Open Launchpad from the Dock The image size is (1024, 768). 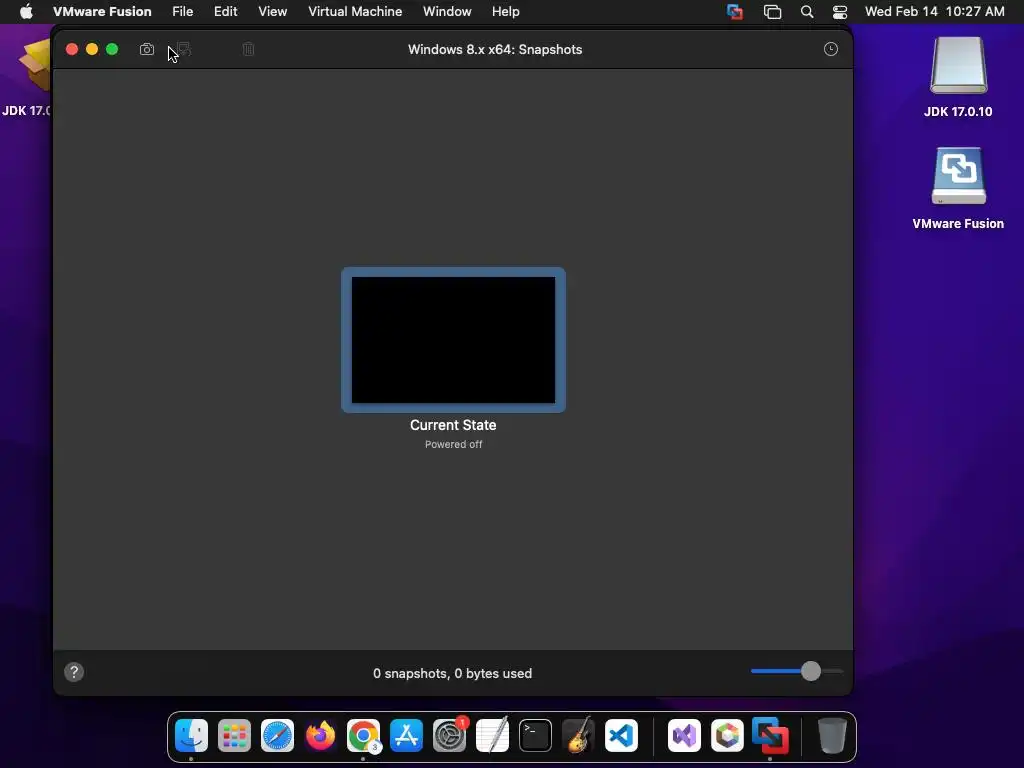pos(234,736)
